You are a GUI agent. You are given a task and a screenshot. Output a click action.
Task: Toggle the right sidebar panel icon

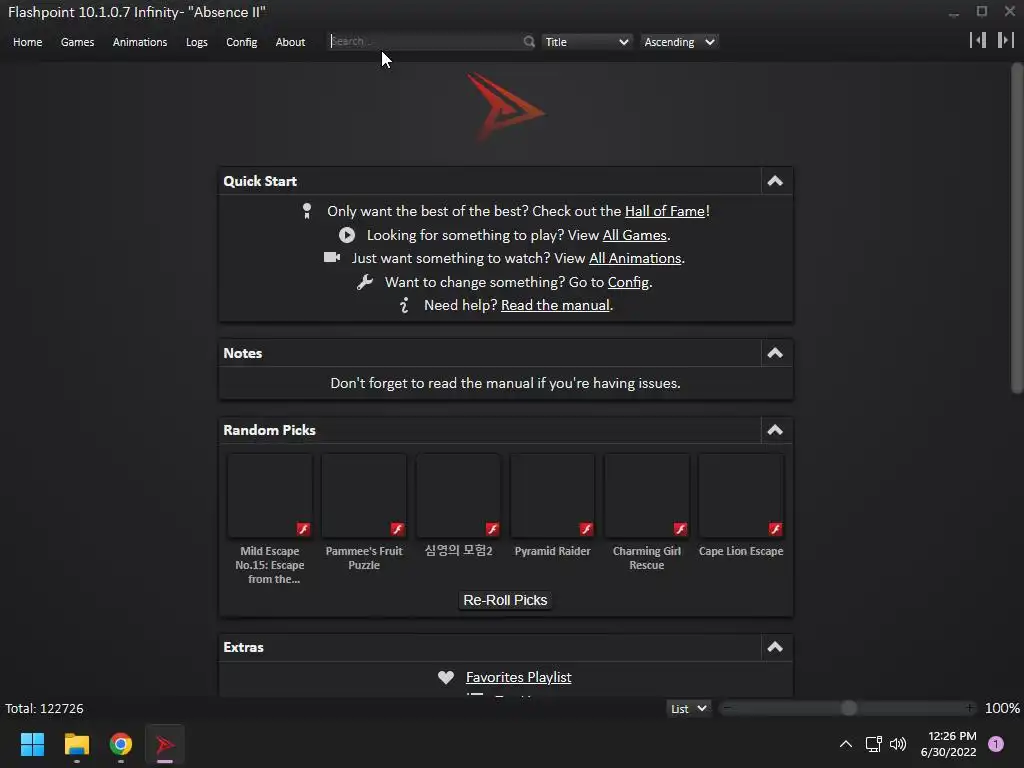click(1006, 40)
